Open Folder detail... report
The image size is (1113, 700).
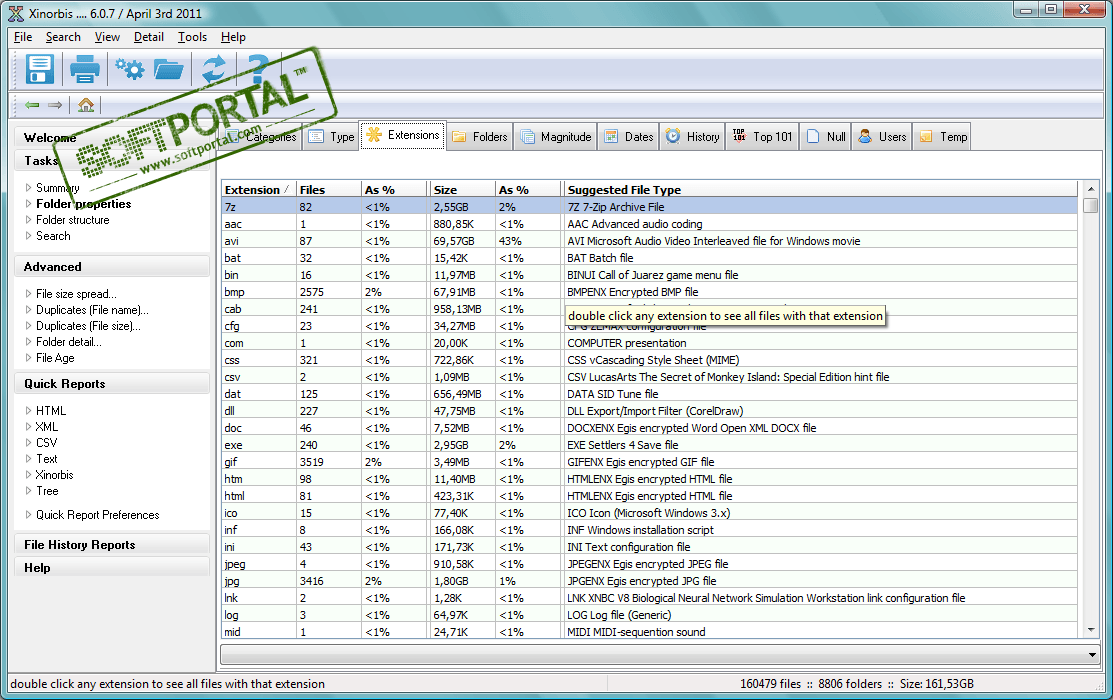(69, 342)
